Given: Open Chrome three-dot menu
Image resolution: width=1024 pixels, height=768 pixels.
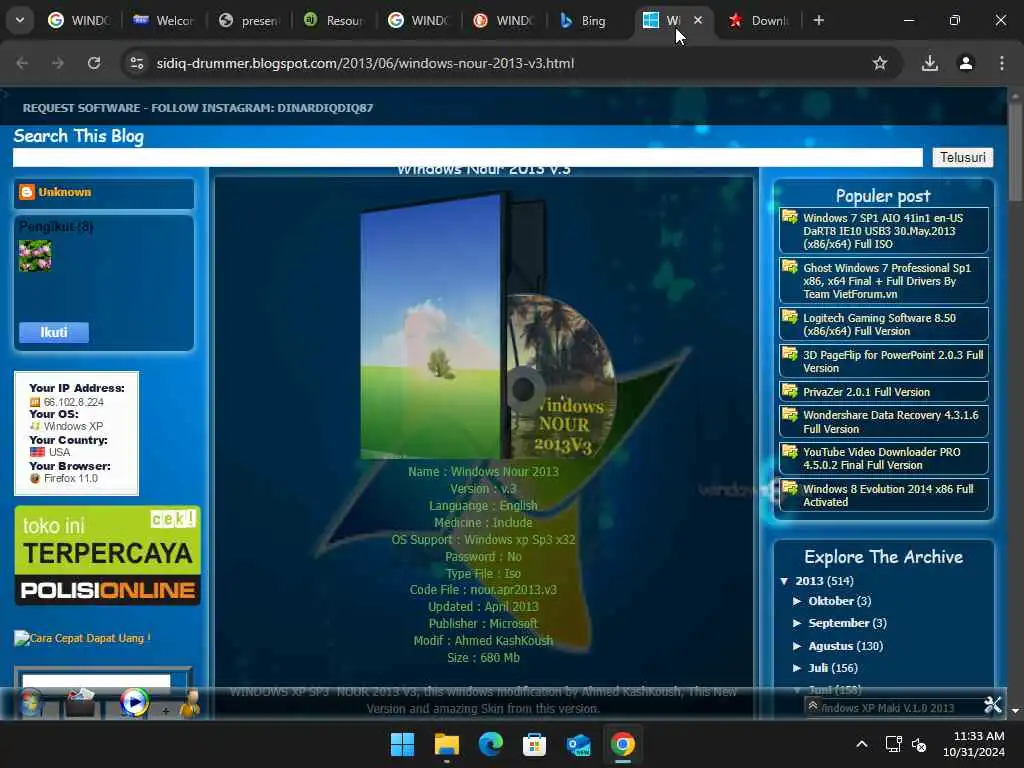Looking at the screenshot, I should (x=1002, y=63).
